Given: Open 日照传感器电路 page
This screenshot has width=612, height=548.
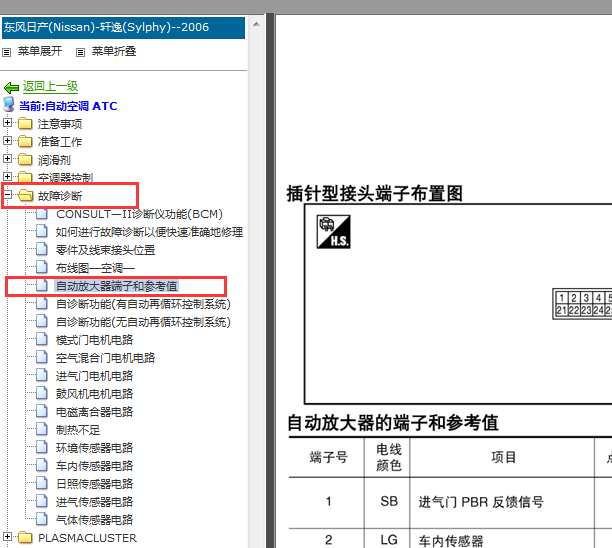Looking at the screenshot, I should [x=94, y=483].
